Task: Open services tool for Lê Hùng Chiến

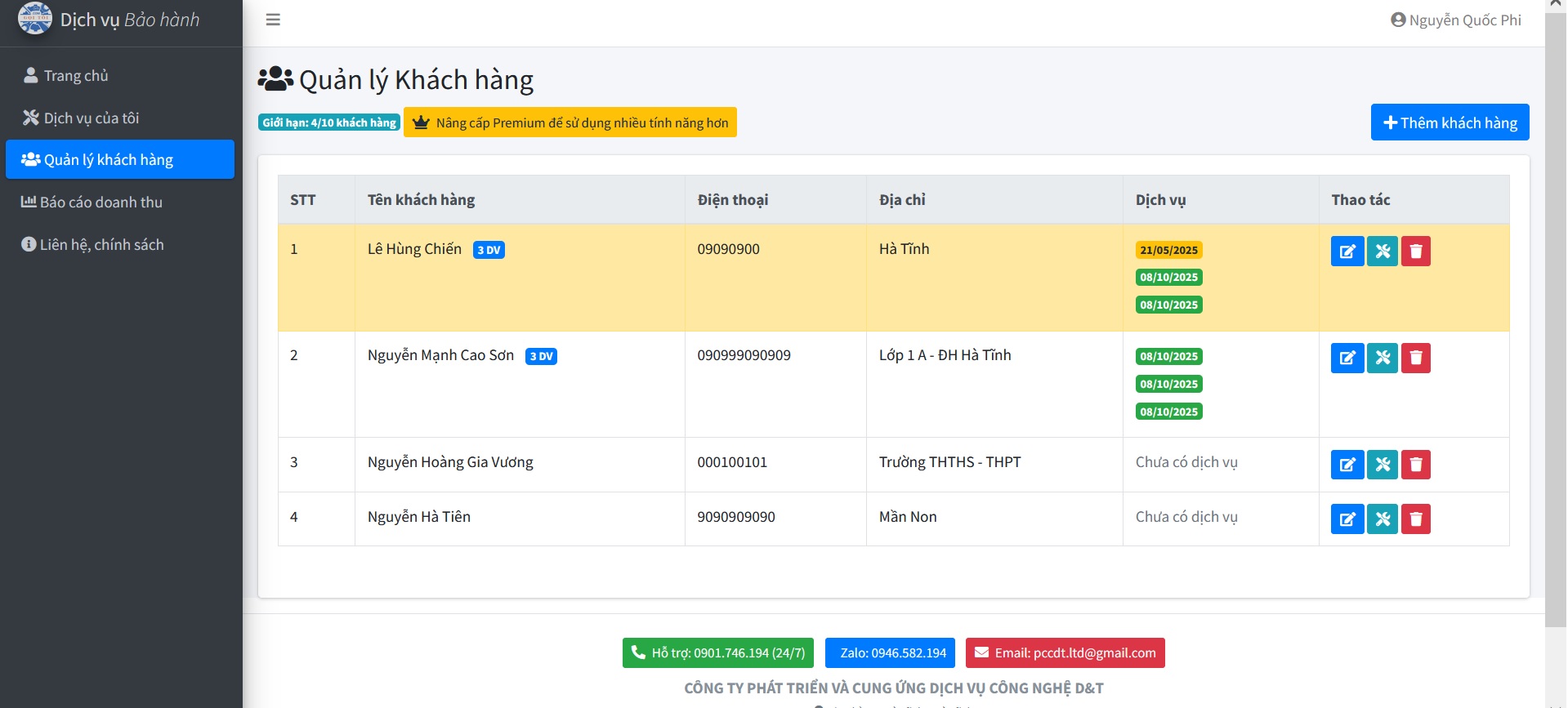Action: pyautogui.click(x=1382, y=252)
